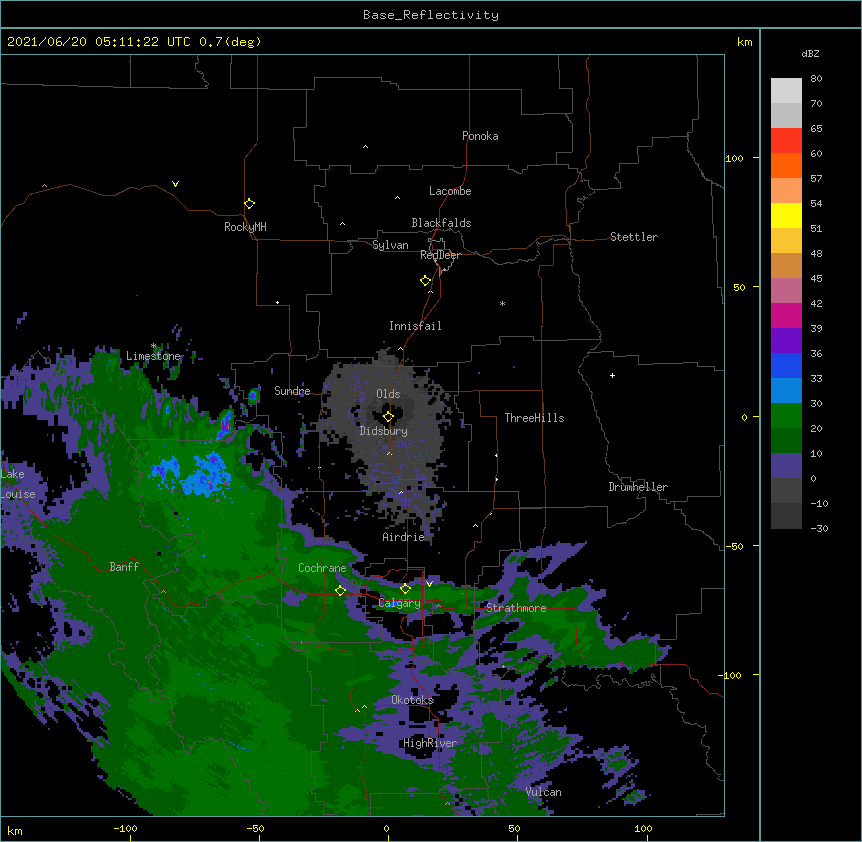862x842 pixels.
Task: Select the radar site diamond between Olds and Didsbury
Action: [x=388, y=417]
